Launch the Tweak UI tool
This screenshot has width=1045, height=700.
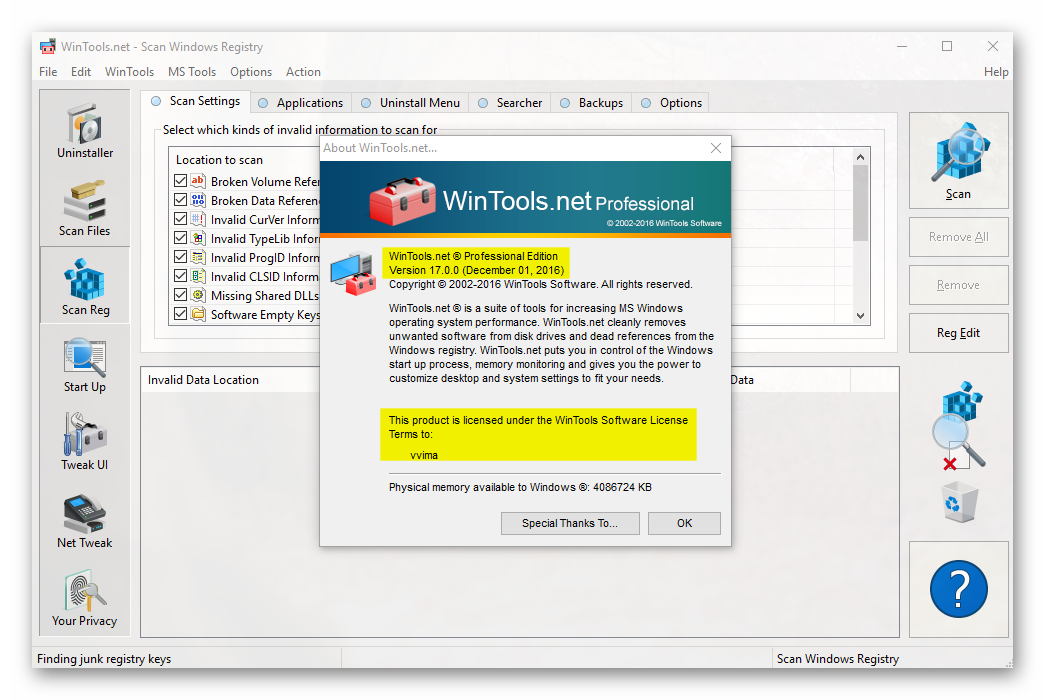85,442
